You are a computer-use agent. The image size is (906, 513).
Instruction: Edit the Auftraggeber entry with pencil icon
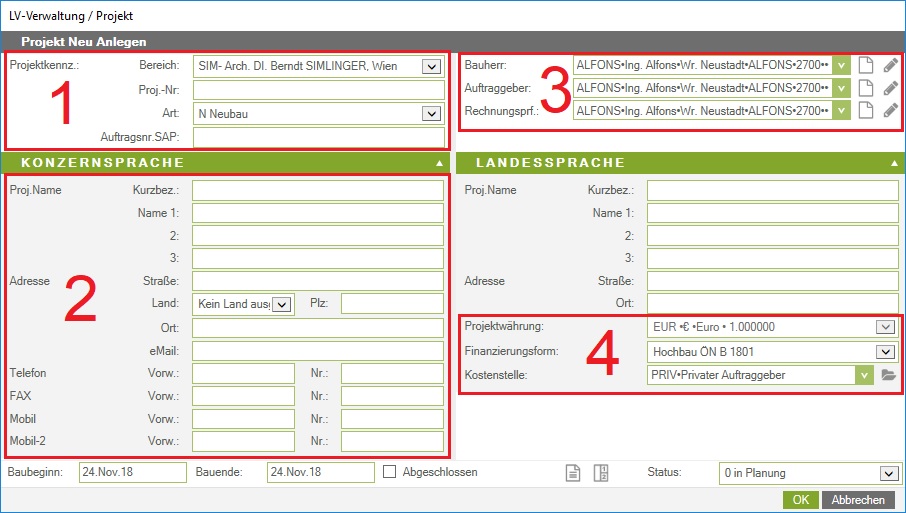pos(890,88)
